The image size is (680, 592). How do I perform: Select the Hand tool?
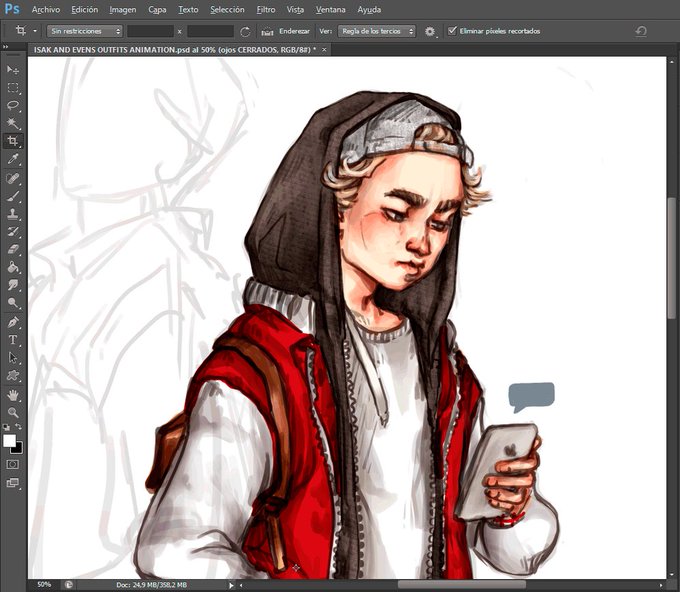[x=13, y=395]
